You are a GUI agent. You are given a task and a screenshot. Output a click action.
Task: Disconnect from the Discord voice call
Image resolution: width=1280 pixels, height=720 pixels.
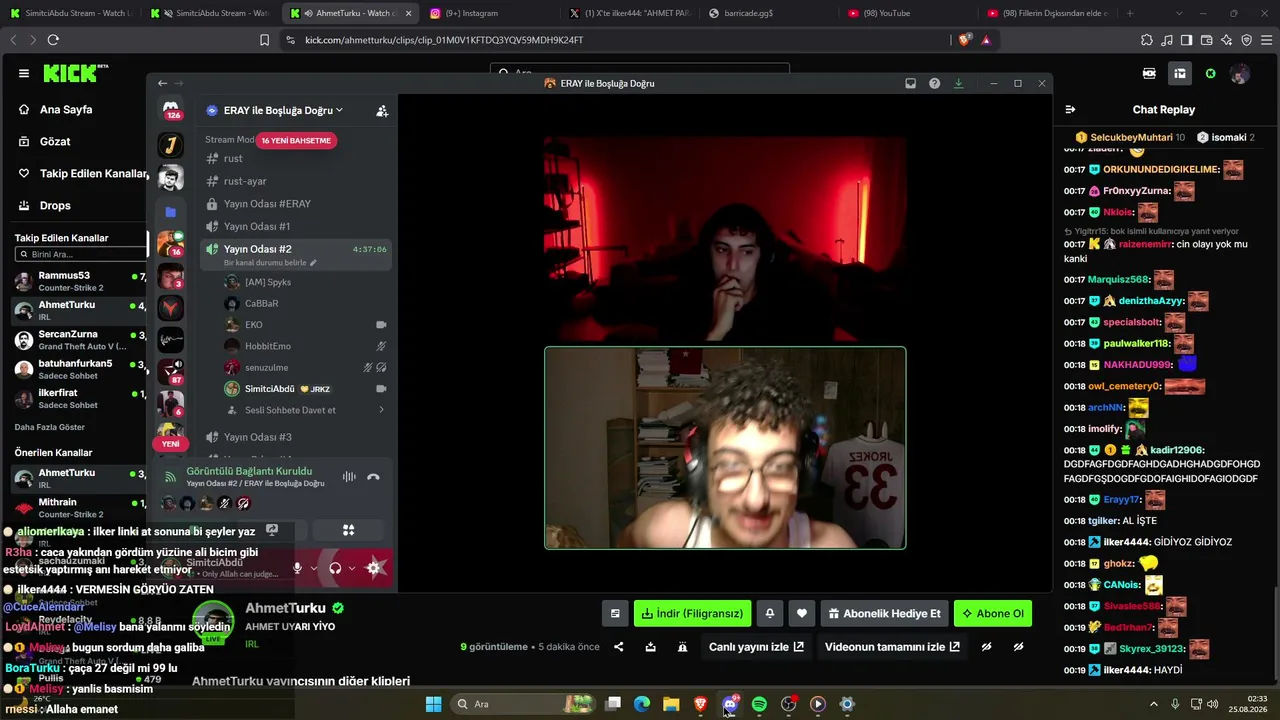(373, 477)
